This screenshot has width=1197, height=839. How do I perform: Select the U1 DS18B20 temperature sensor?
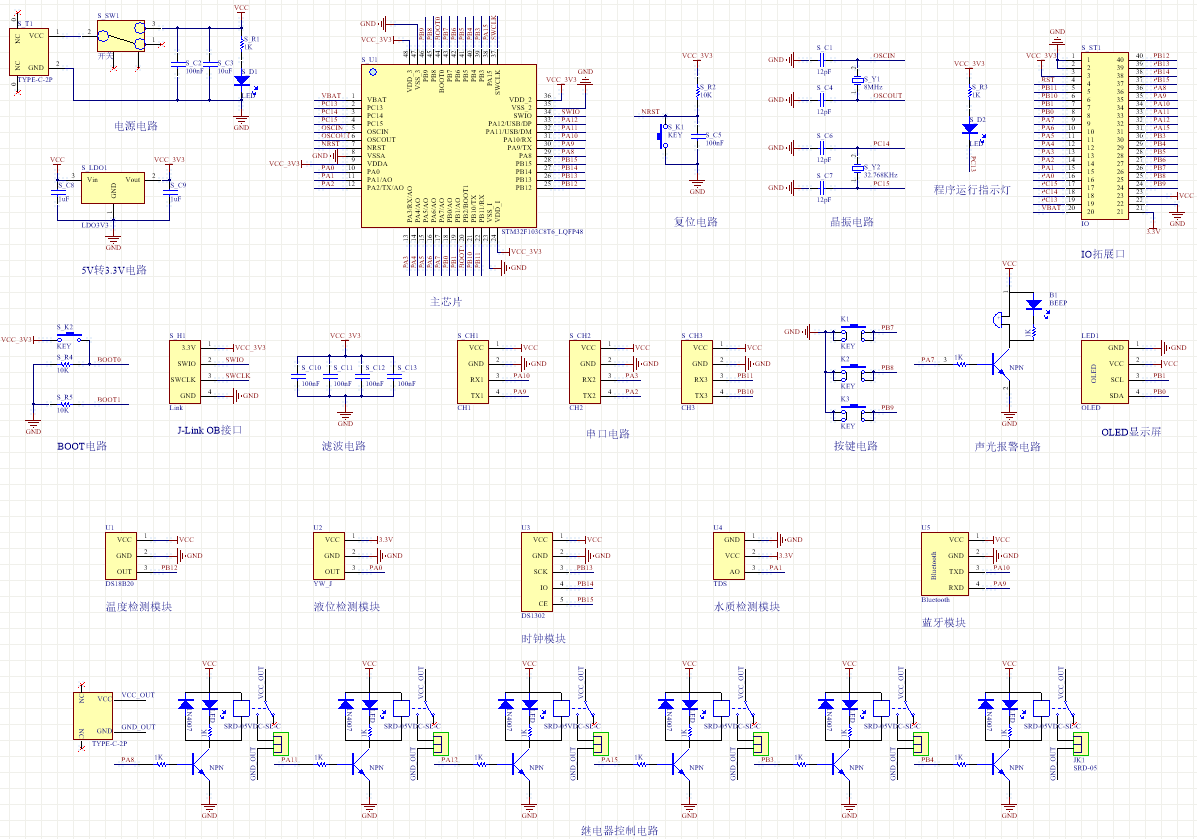[121, 556]
